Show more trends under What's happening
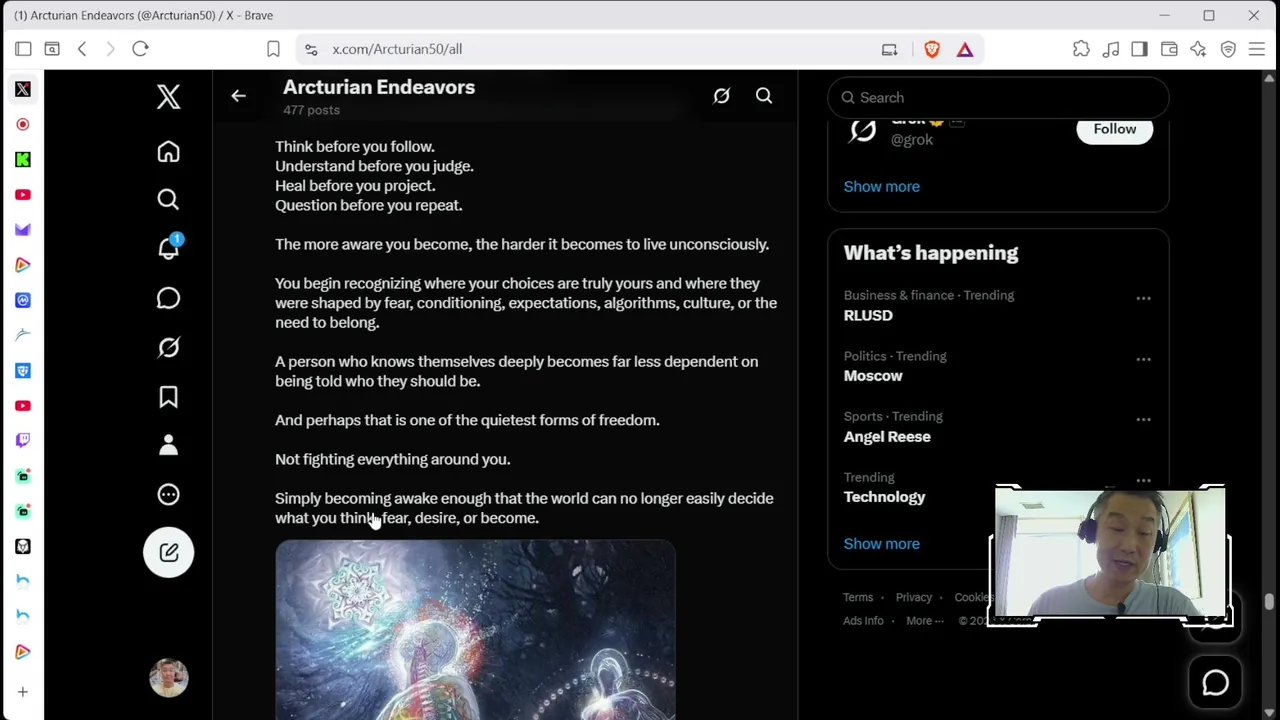This screenshot has height=720, width=1280. (881, 544)
